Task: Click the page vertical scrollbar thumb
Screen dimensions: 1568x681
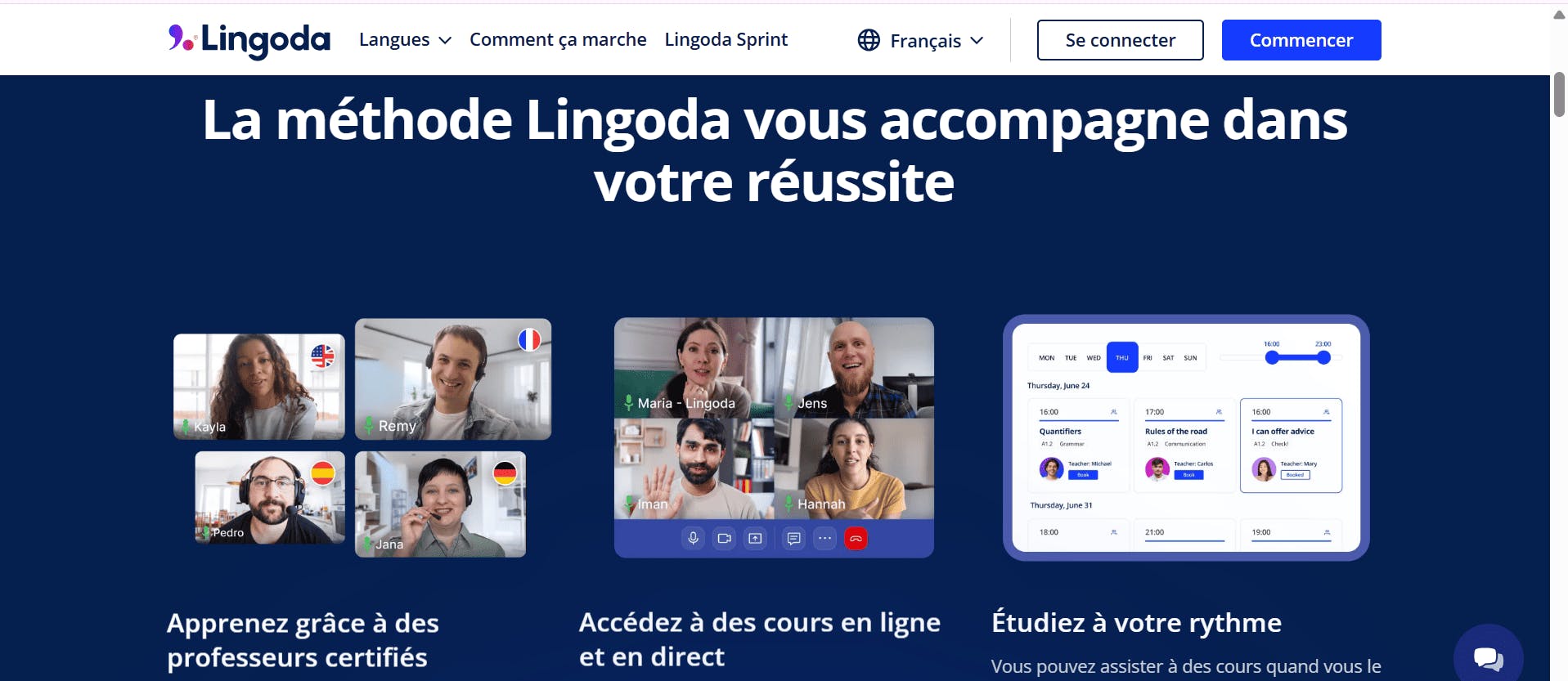Action: click(x=1559, y=95)
